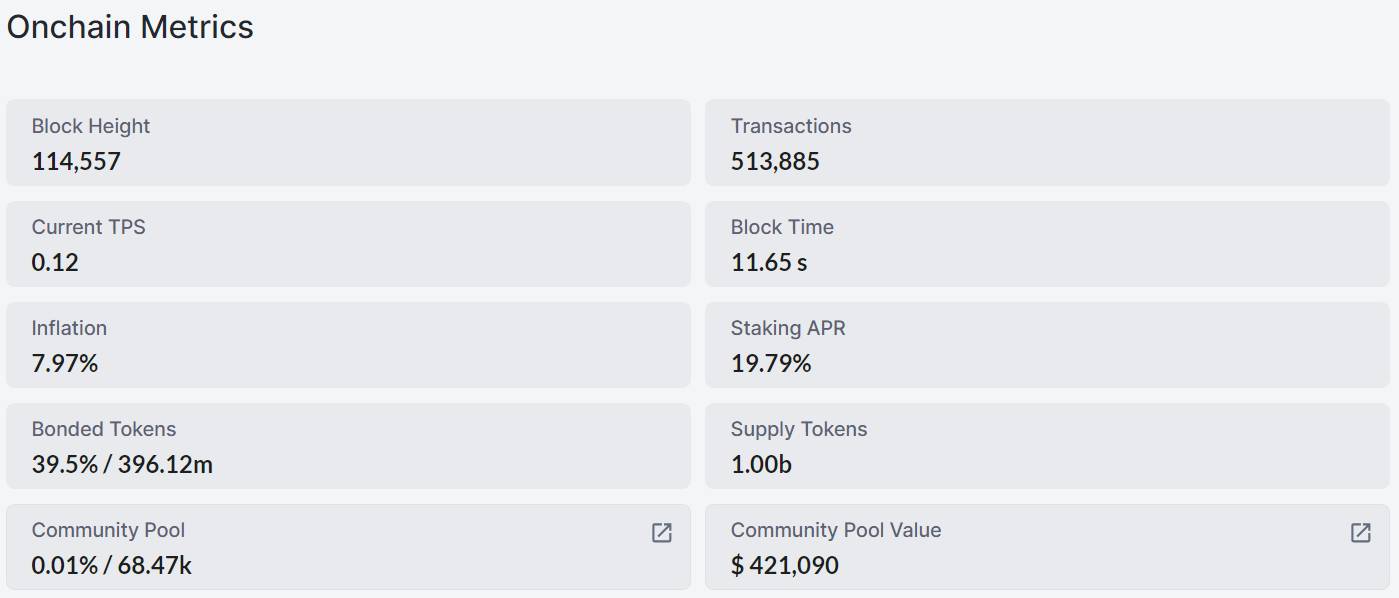Click the Block Time card

click(1047, 244)
